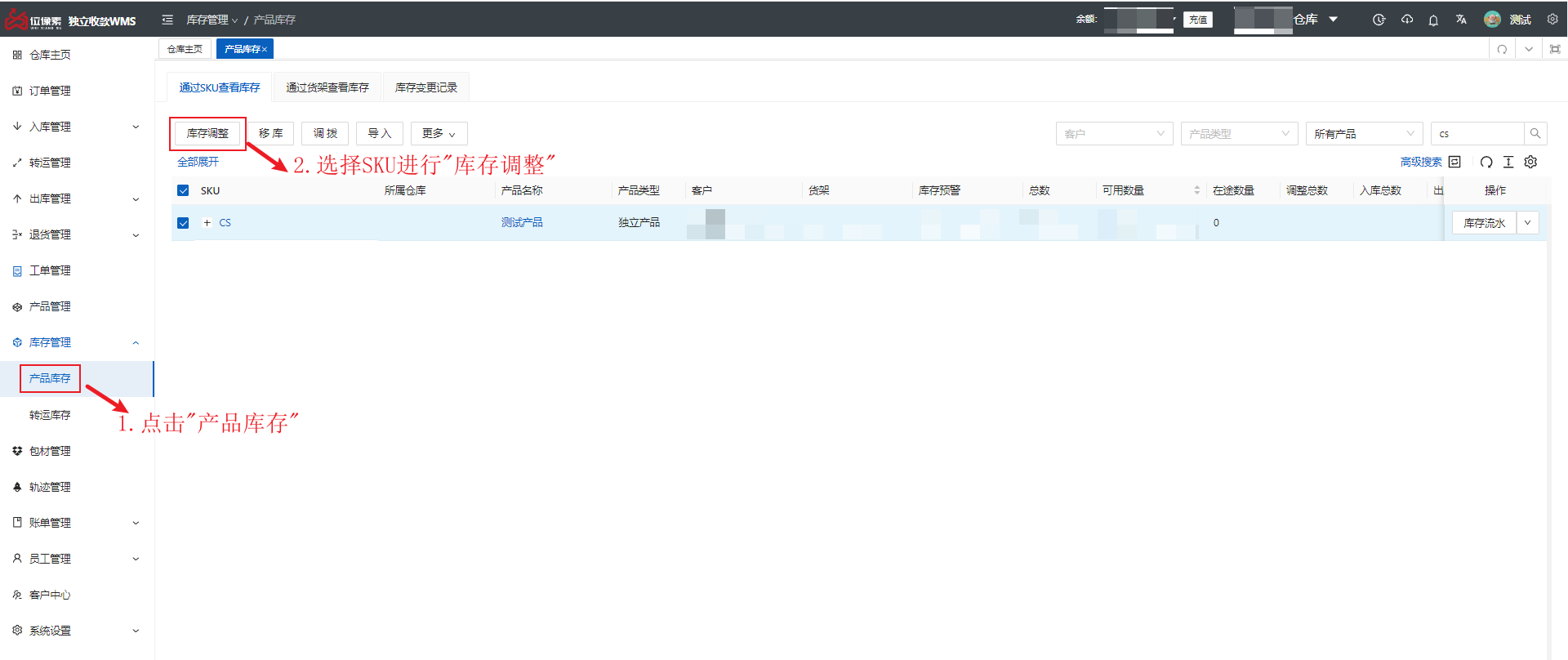Click the 移库 button
Viewport: 1568px width, 660px height.
point(270,133)
